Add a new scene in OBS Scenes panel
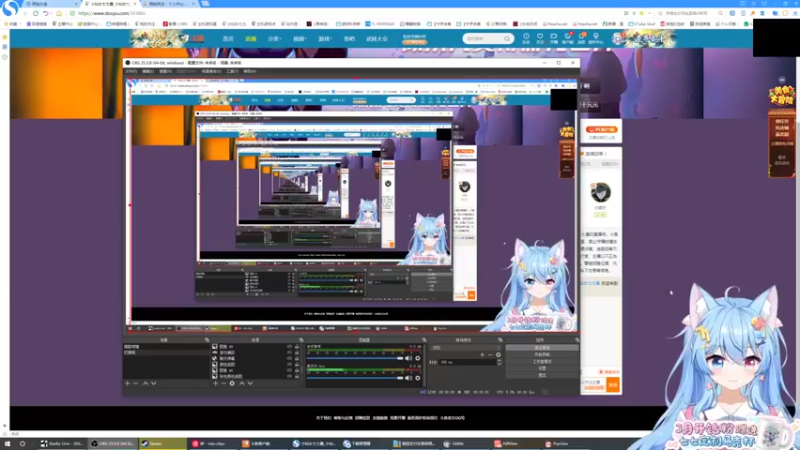Screen dimensions: 800x450 pos(128,383)
